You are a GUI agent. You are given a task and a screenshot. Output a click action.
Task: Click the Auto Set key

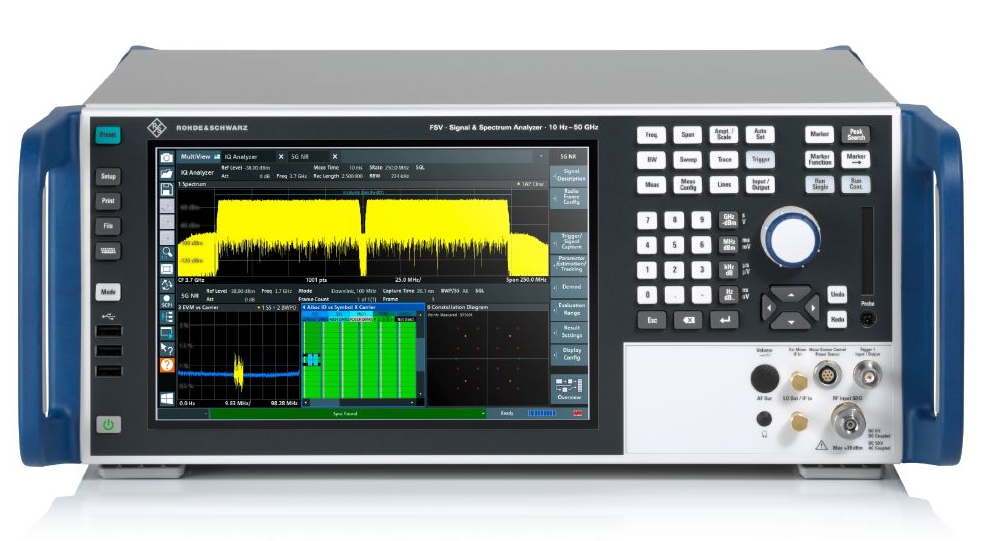[760, 134]
